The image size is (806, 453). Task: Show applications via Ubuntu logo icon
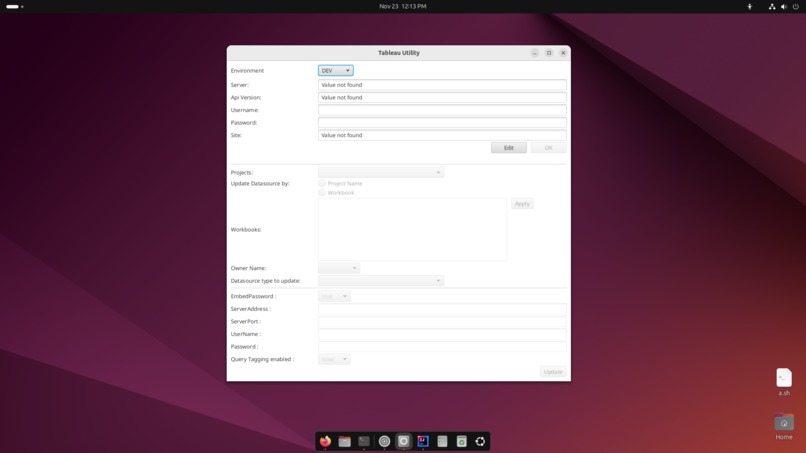coord(480,441)
